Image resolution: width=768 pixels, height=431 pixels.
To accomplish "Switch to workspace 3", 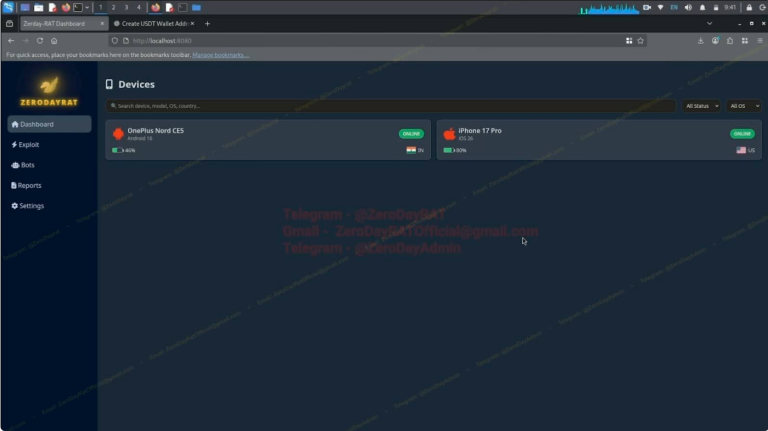I will click(x=126, y=7).
